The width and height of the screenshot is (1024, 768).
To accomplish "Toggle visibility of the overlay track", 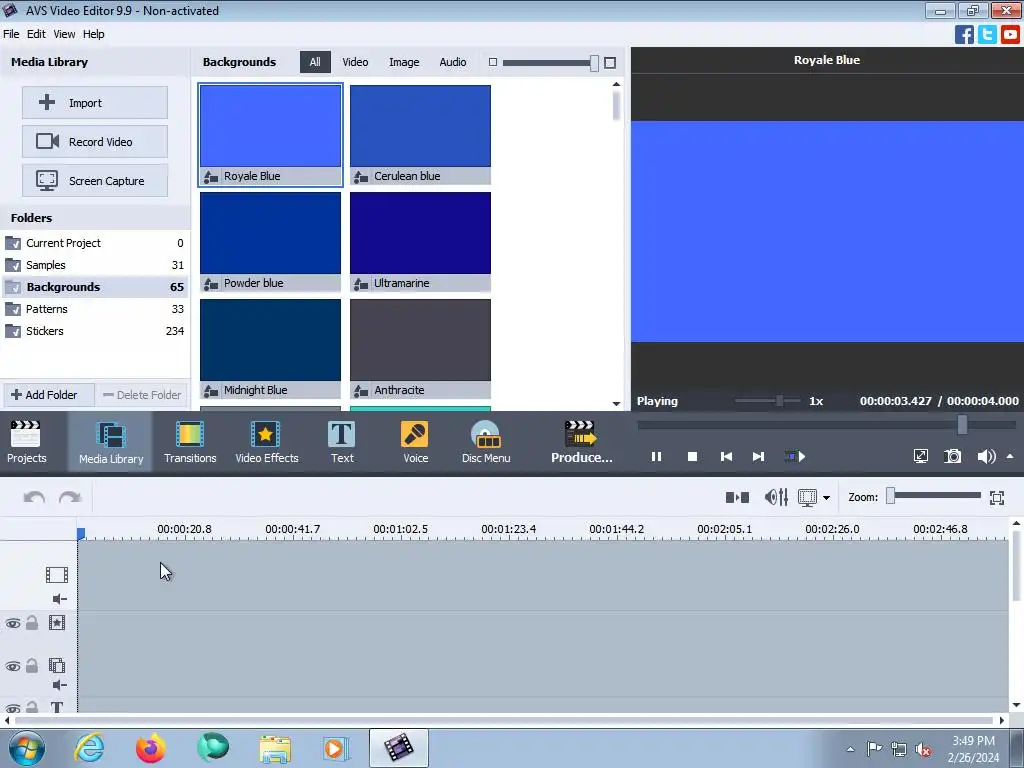I will [x=12, y=666].
